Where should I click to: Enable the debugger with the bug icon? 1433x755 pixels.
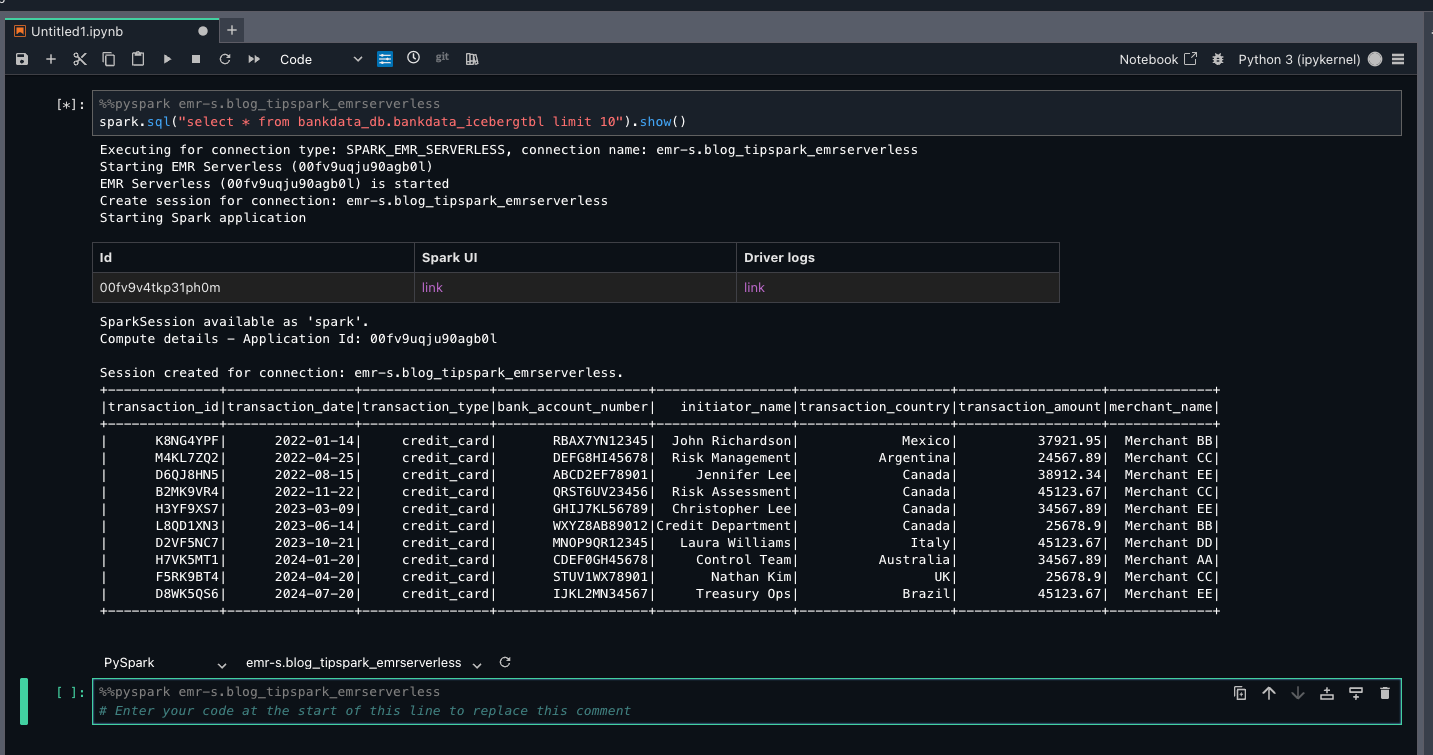1217,60
